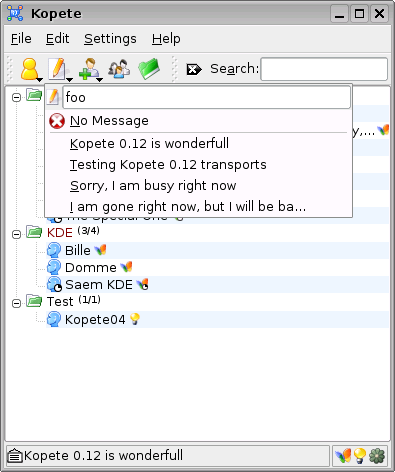Select the No Message menu entry
This screenshot has width=395, height=472.
click(198, 121)
